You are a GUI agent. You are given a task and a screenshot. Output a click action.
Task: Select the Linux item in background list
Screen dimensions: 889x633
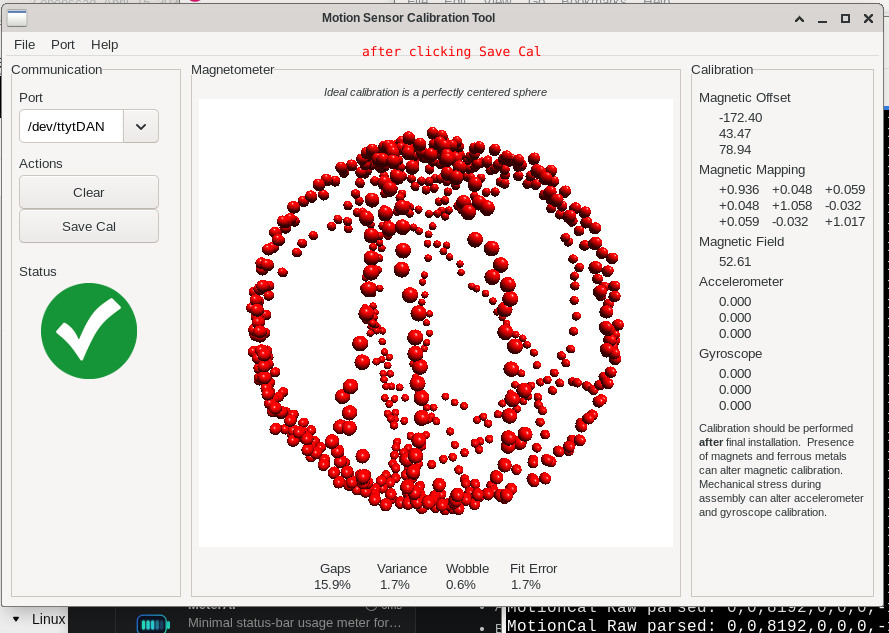point(48,620)
